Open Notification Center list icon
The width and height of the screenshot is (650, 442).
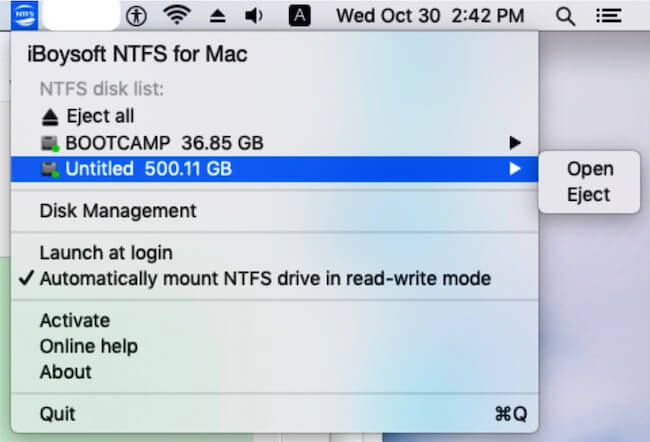605,15
